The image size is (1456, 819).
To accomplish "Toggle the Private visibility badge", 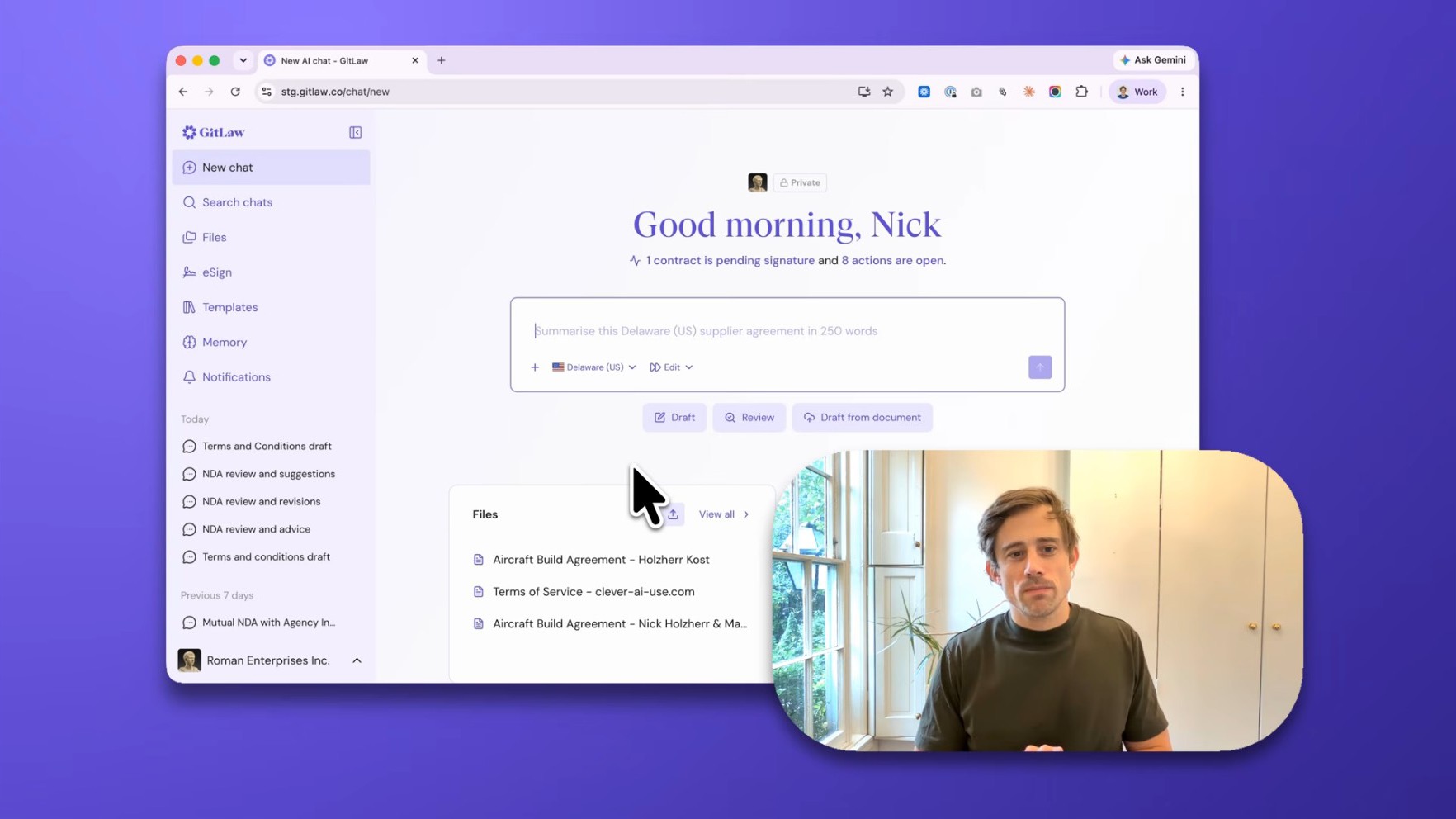I will tap(800, 182).
